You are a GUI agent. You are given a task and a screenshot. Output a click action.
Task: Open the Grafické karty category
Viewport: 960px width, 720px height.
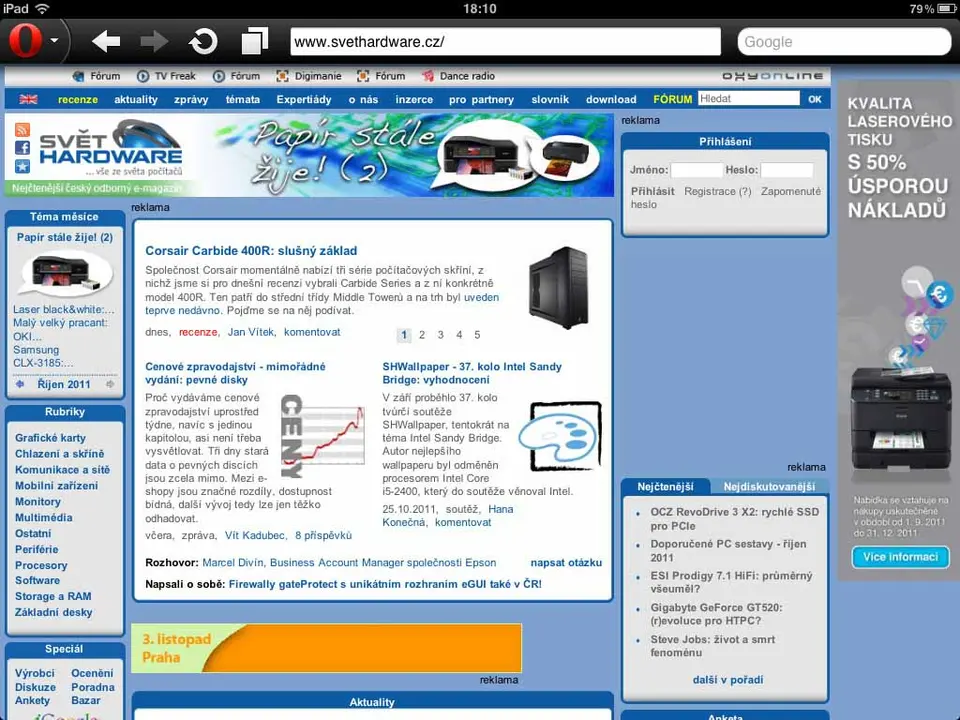tap(50, 438)
